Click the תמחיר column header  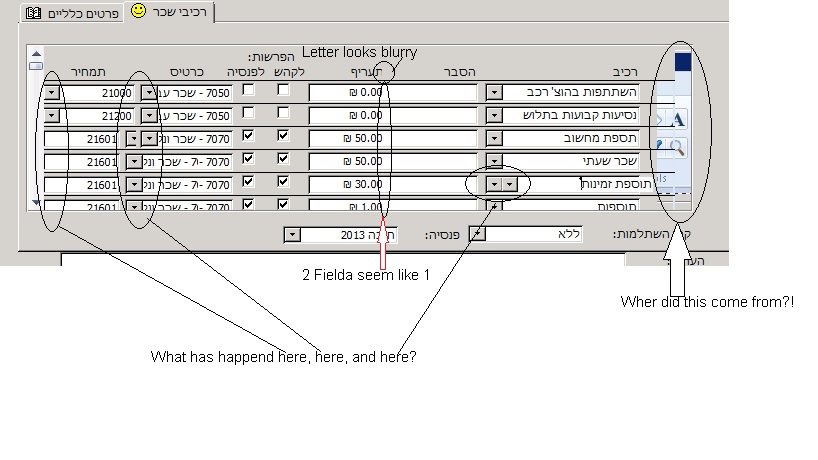[x=88, y=72]
